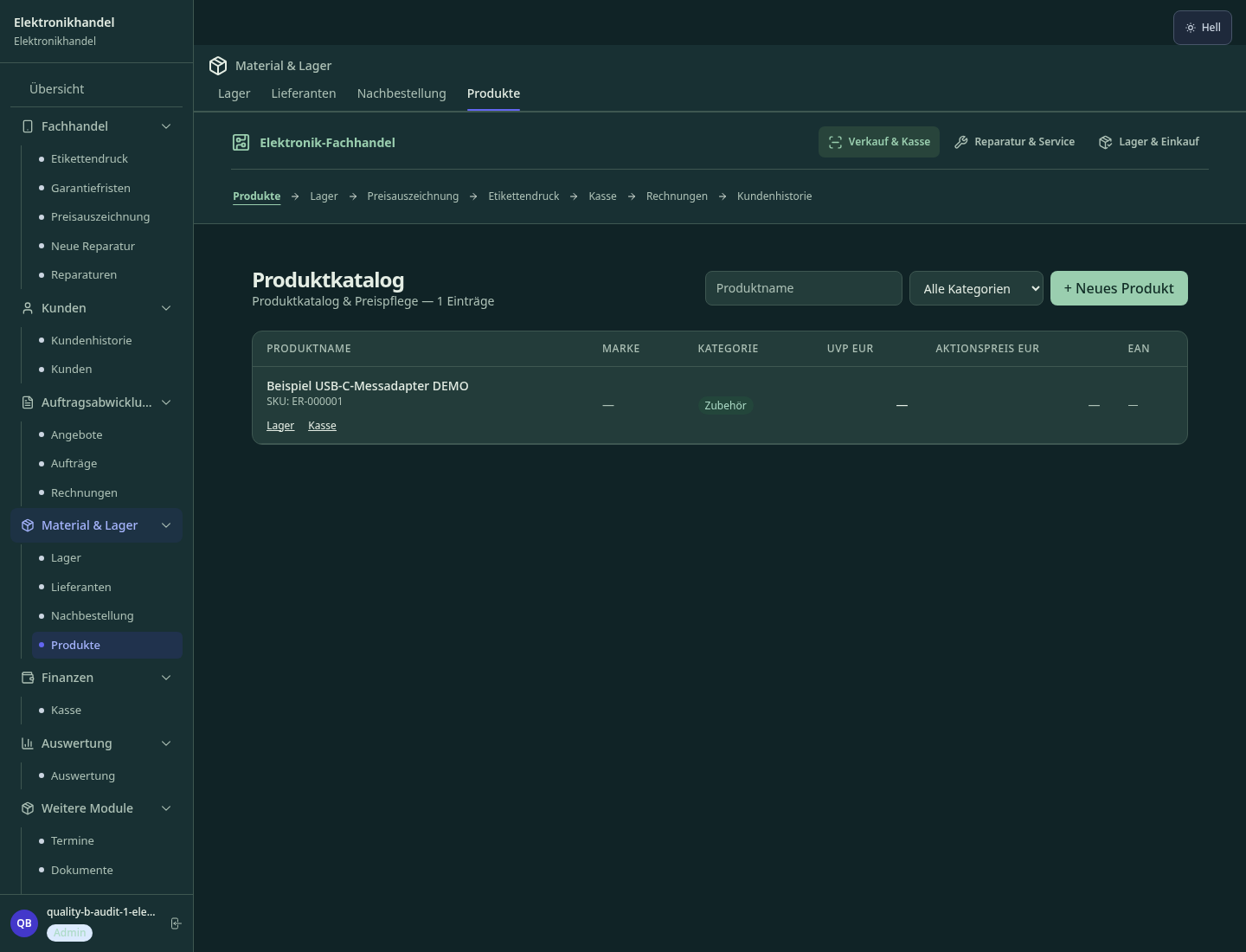Follow the Kasse link under Beispiel USB-C-Messadapter

322,426
